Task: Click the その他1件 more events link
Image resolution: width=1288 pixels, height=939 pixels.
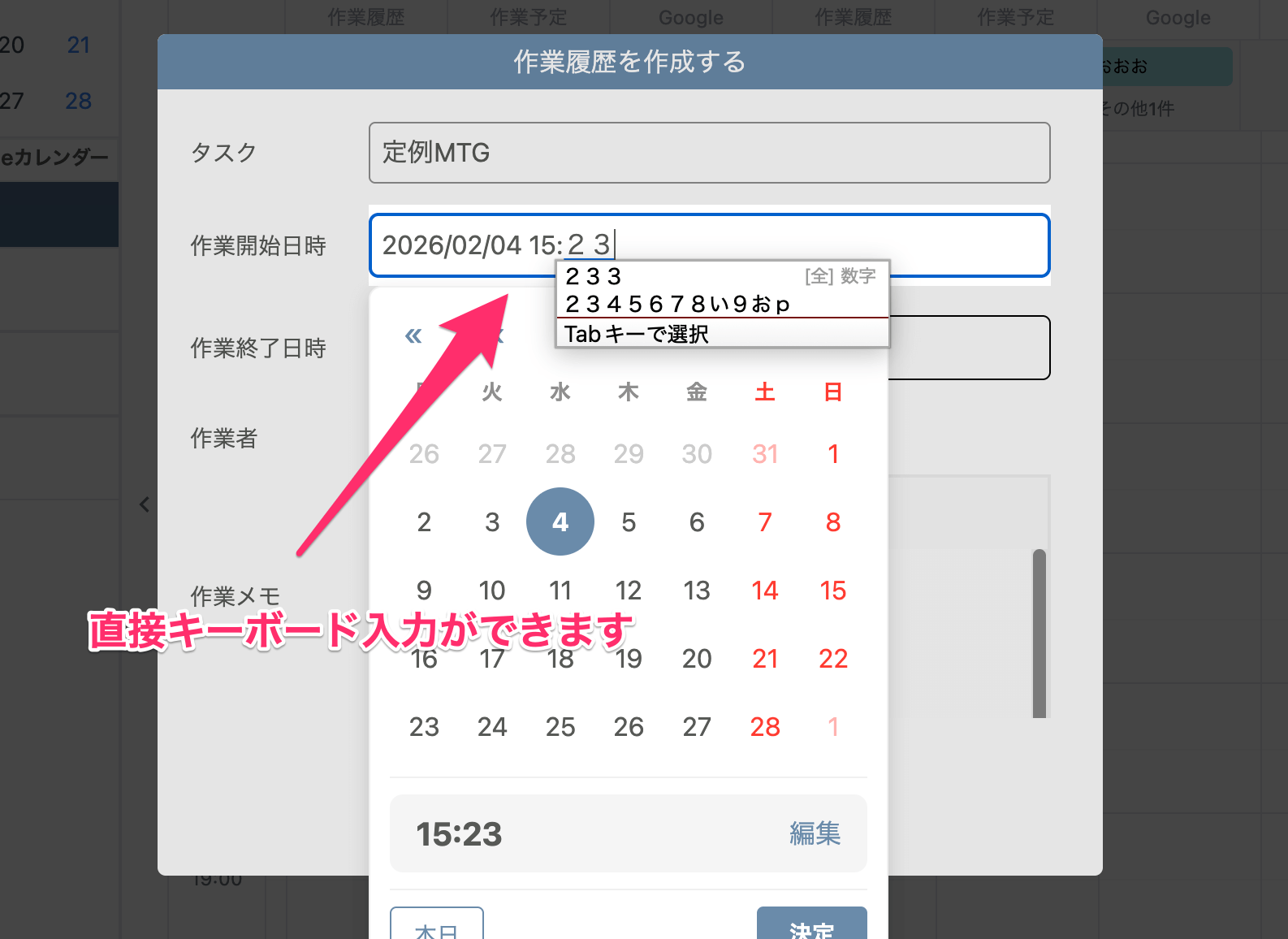Action: pyautogui.click(x=1138, y=109)
